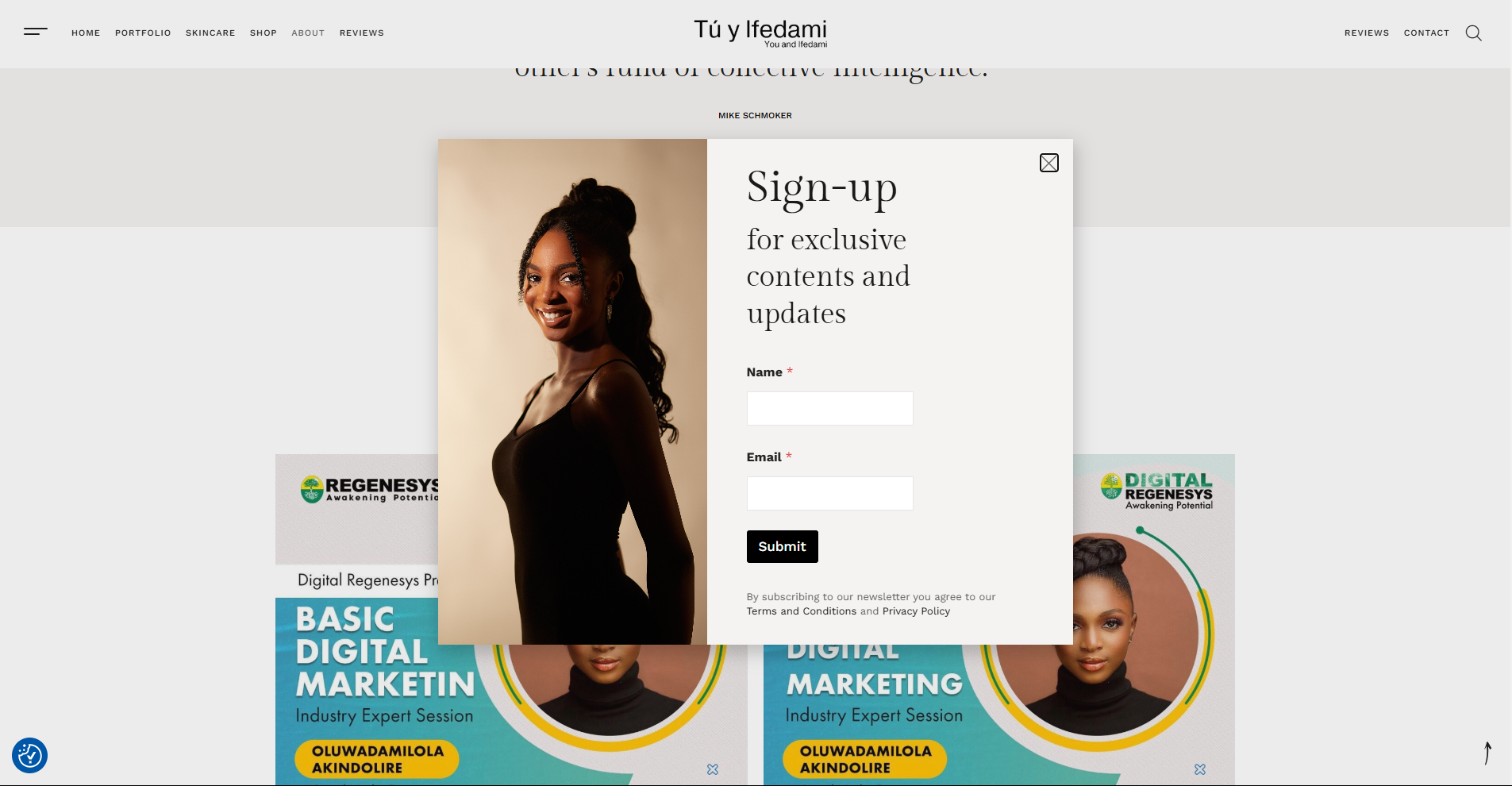Submit the newsletter sign-up form

click(x=782, y=546)
